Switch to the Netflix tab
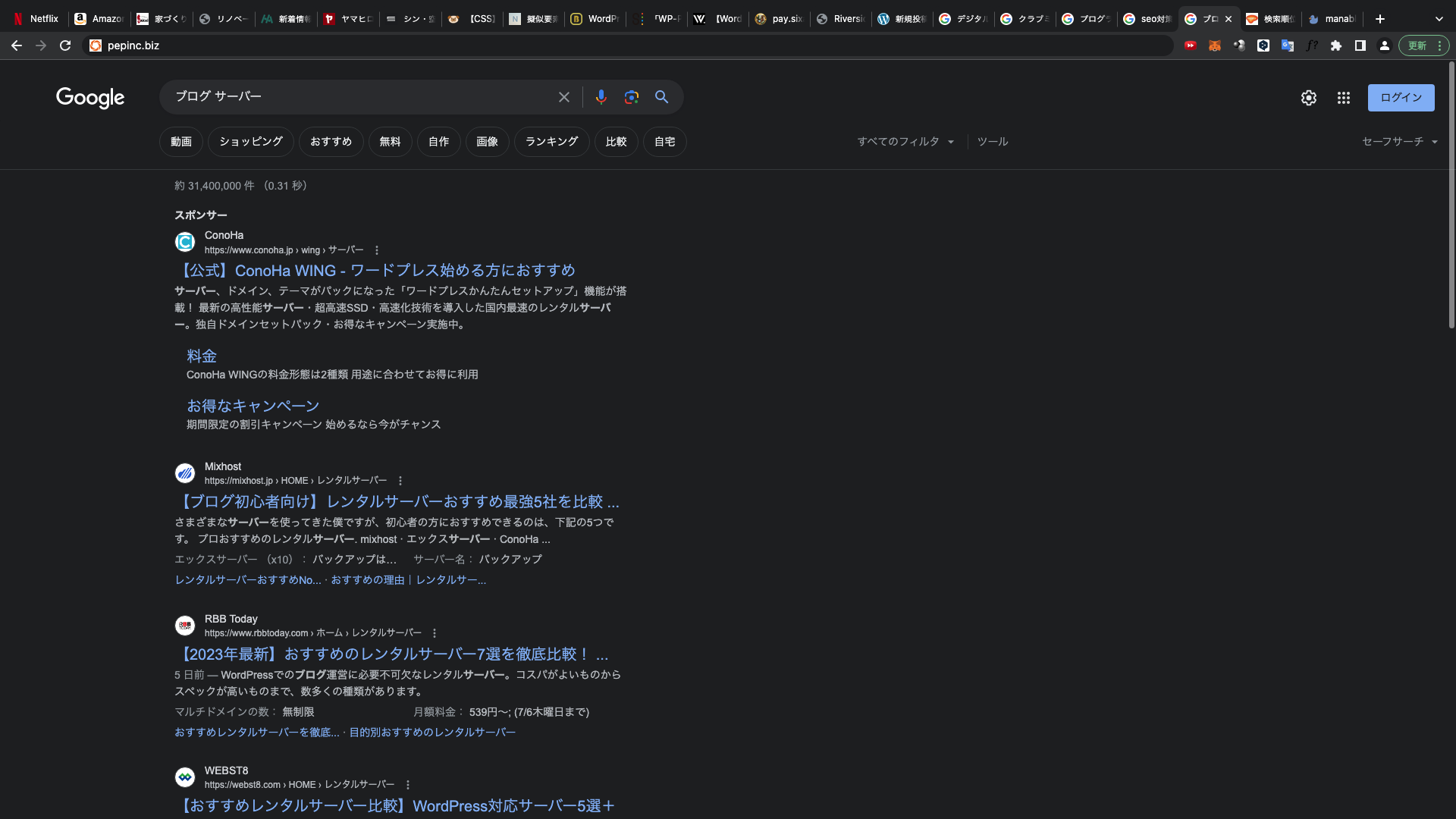 pyautogui.click(x=36, y=19)
